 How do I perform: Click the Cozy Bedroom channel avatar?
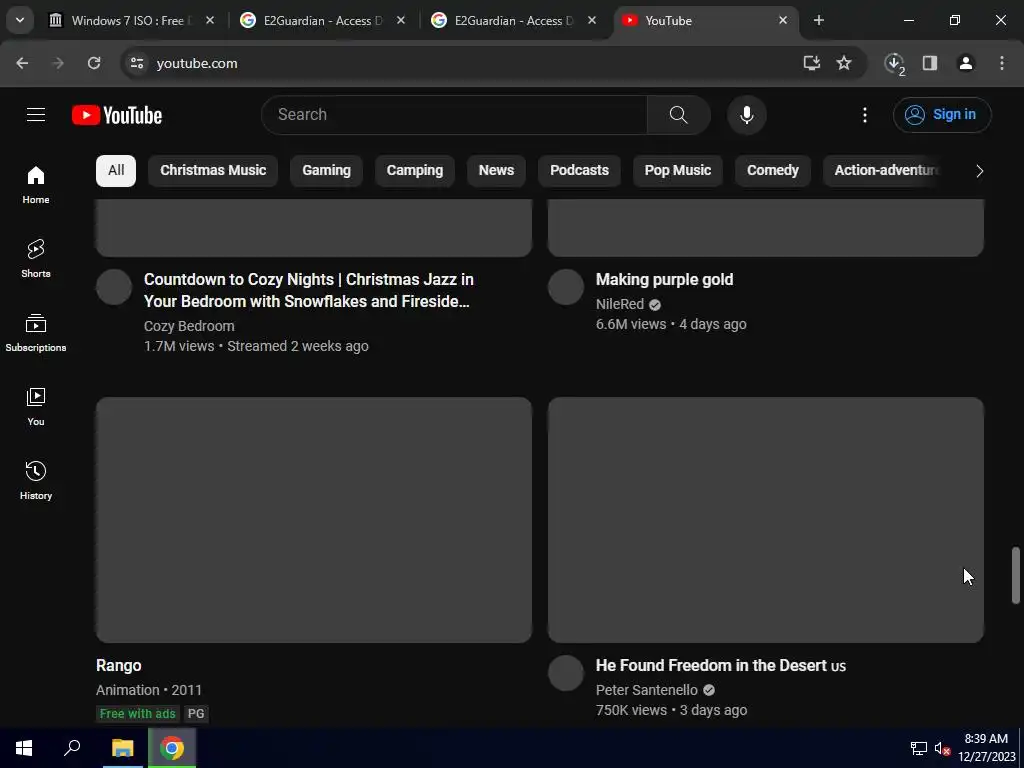(x=114, y=287)
